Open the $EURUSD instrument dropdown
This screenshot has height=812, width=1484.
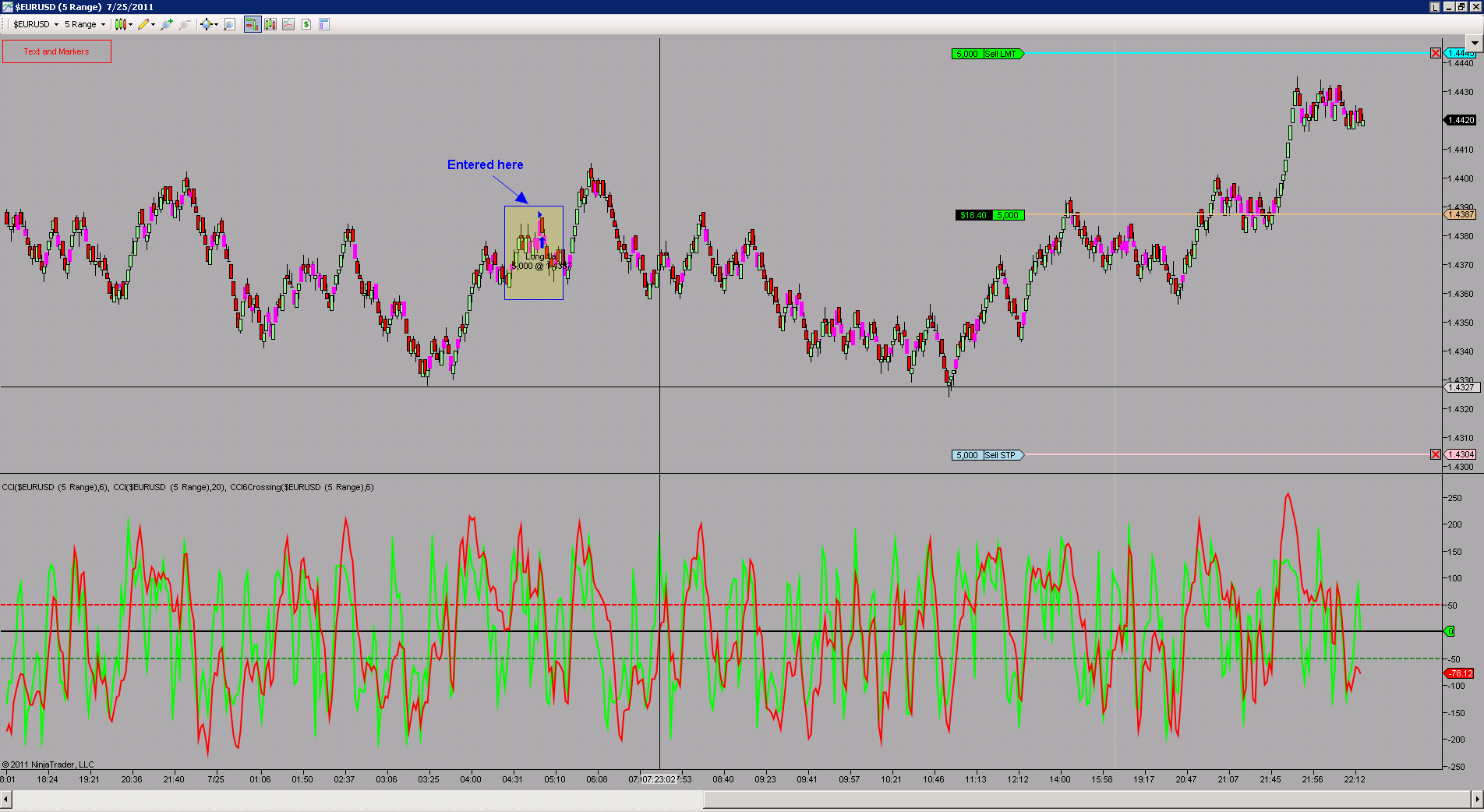pos(36,24)
